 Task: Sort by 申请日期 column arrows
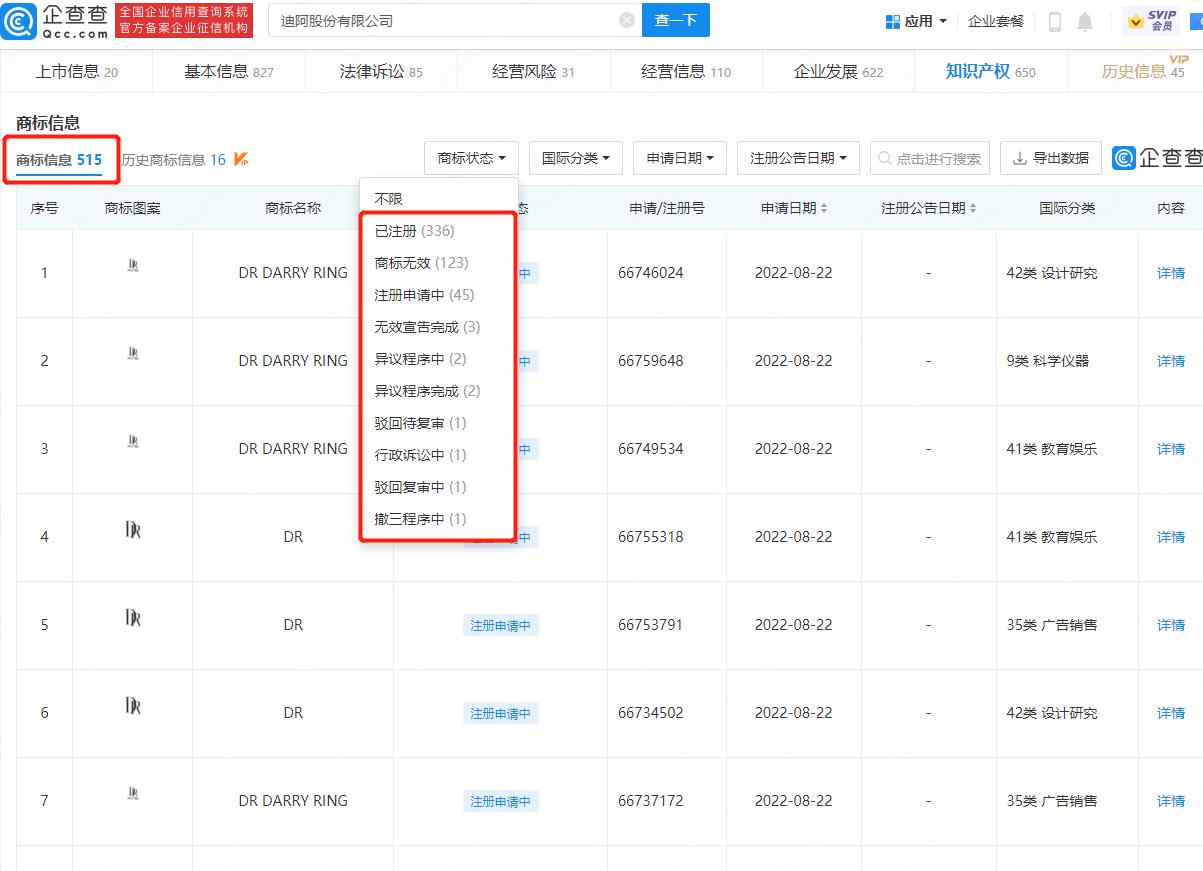tap(824, 208)
